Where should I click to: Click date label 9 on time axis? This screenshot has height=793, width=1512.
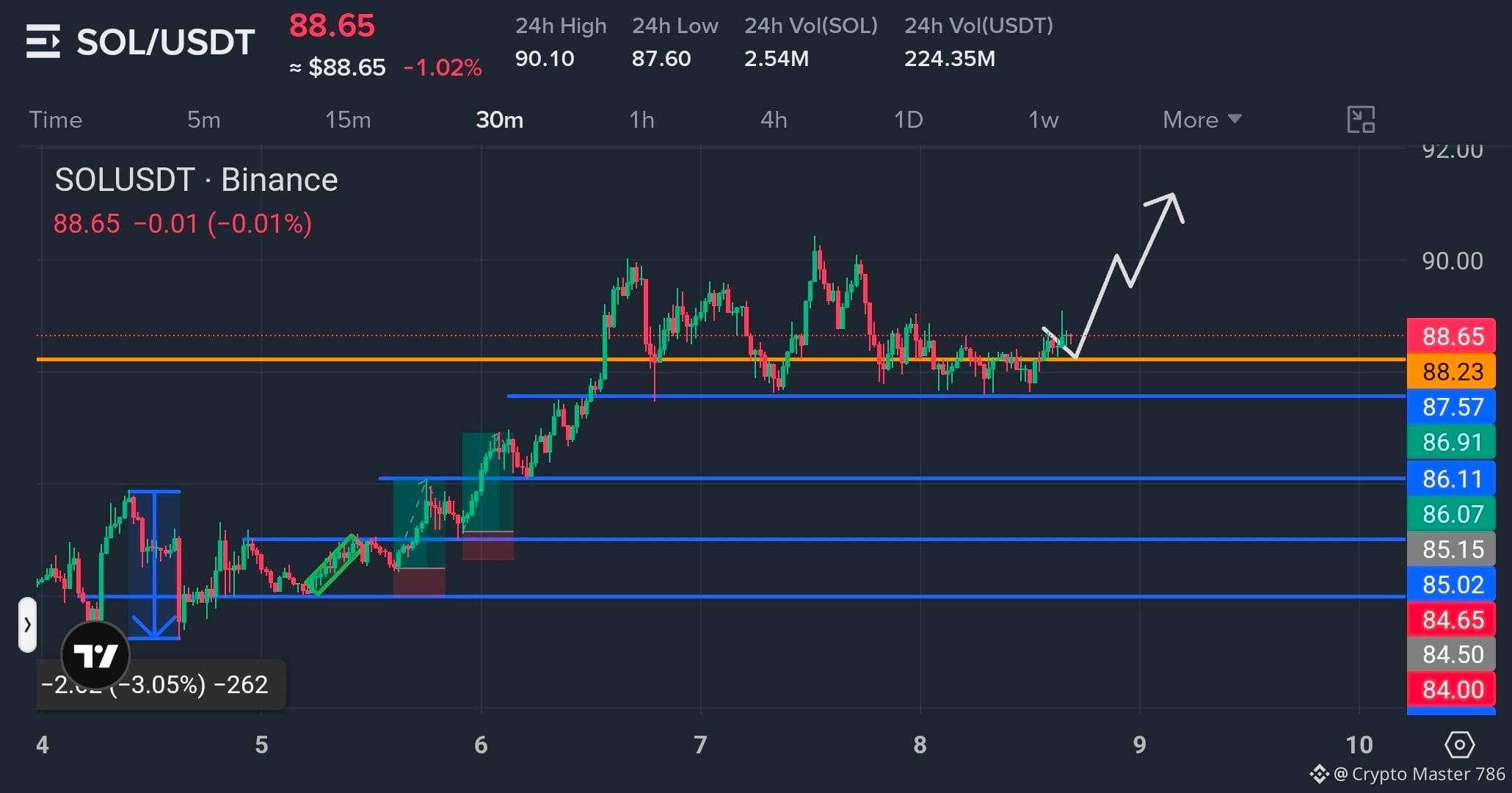(1139, 745)
